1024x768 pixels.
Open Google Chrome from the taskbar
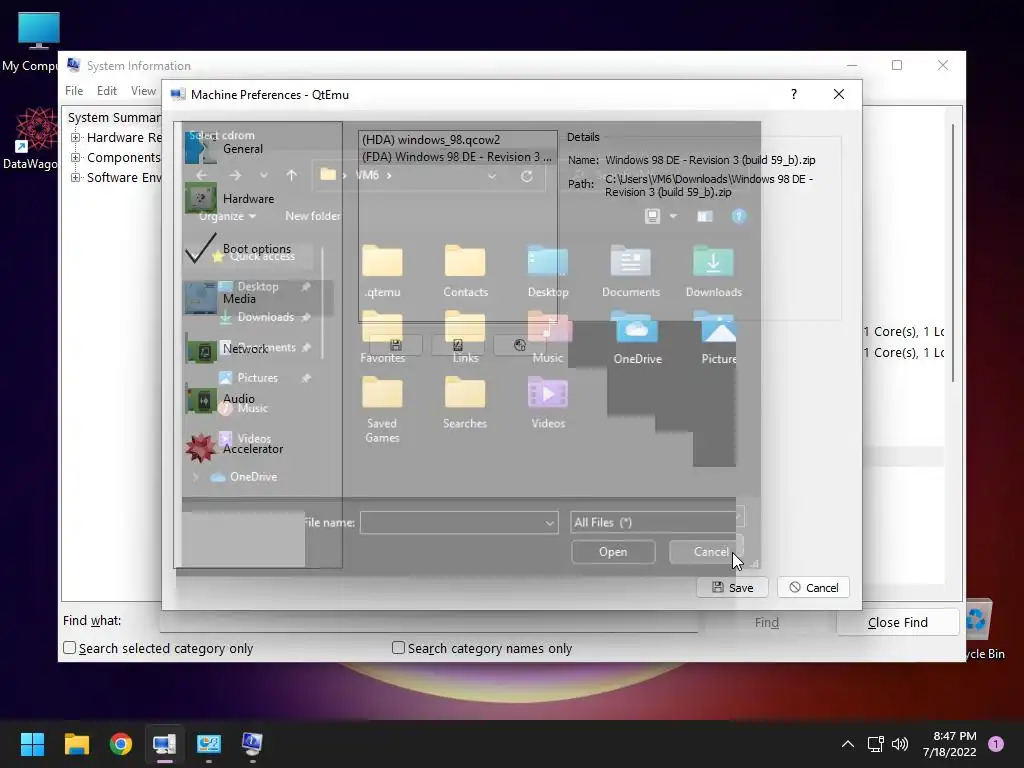click(x=121, y=744)
